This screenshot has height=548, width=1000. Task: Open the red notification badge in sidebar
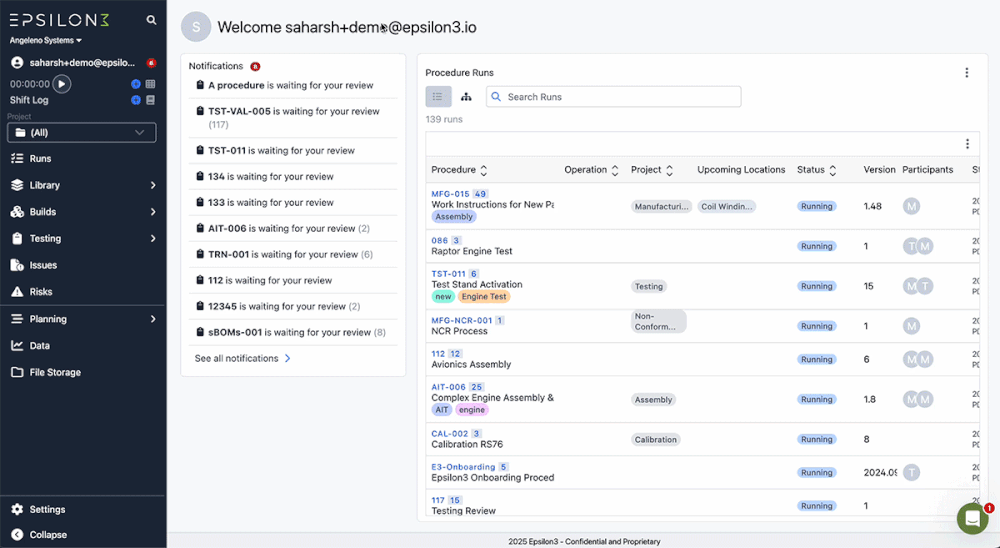click(151, 63)
